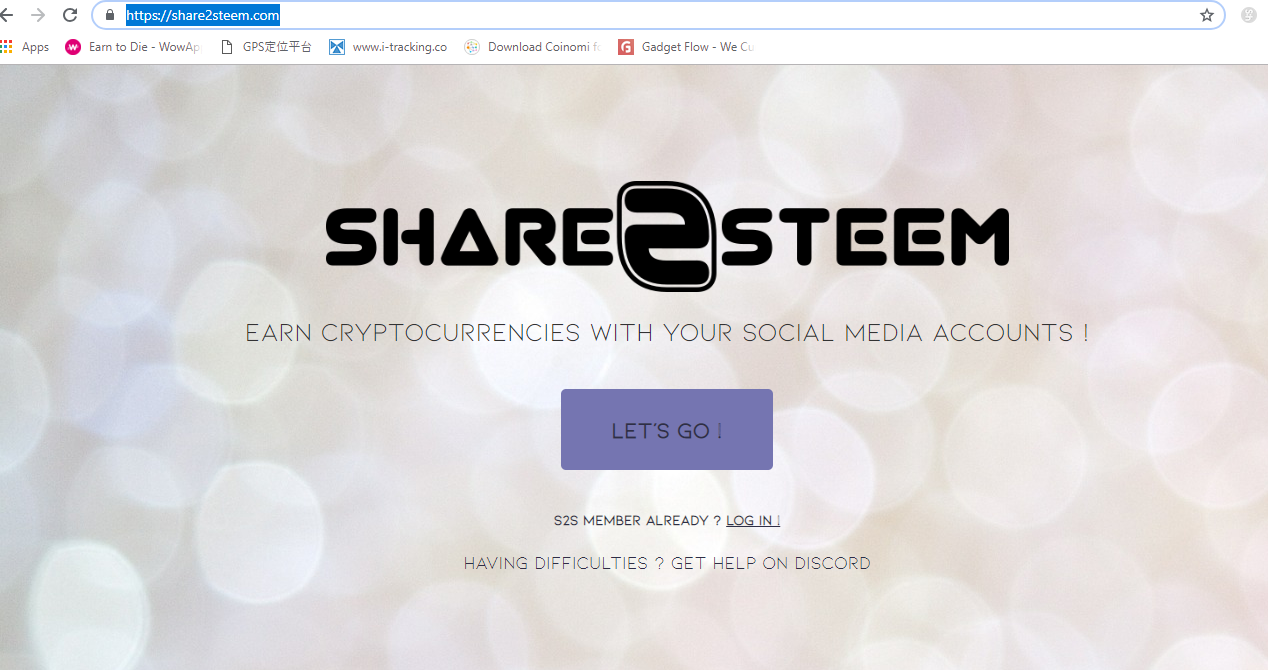Open the GPS定位平台 bookmark

pyautogui.click(x=265, y=47)
